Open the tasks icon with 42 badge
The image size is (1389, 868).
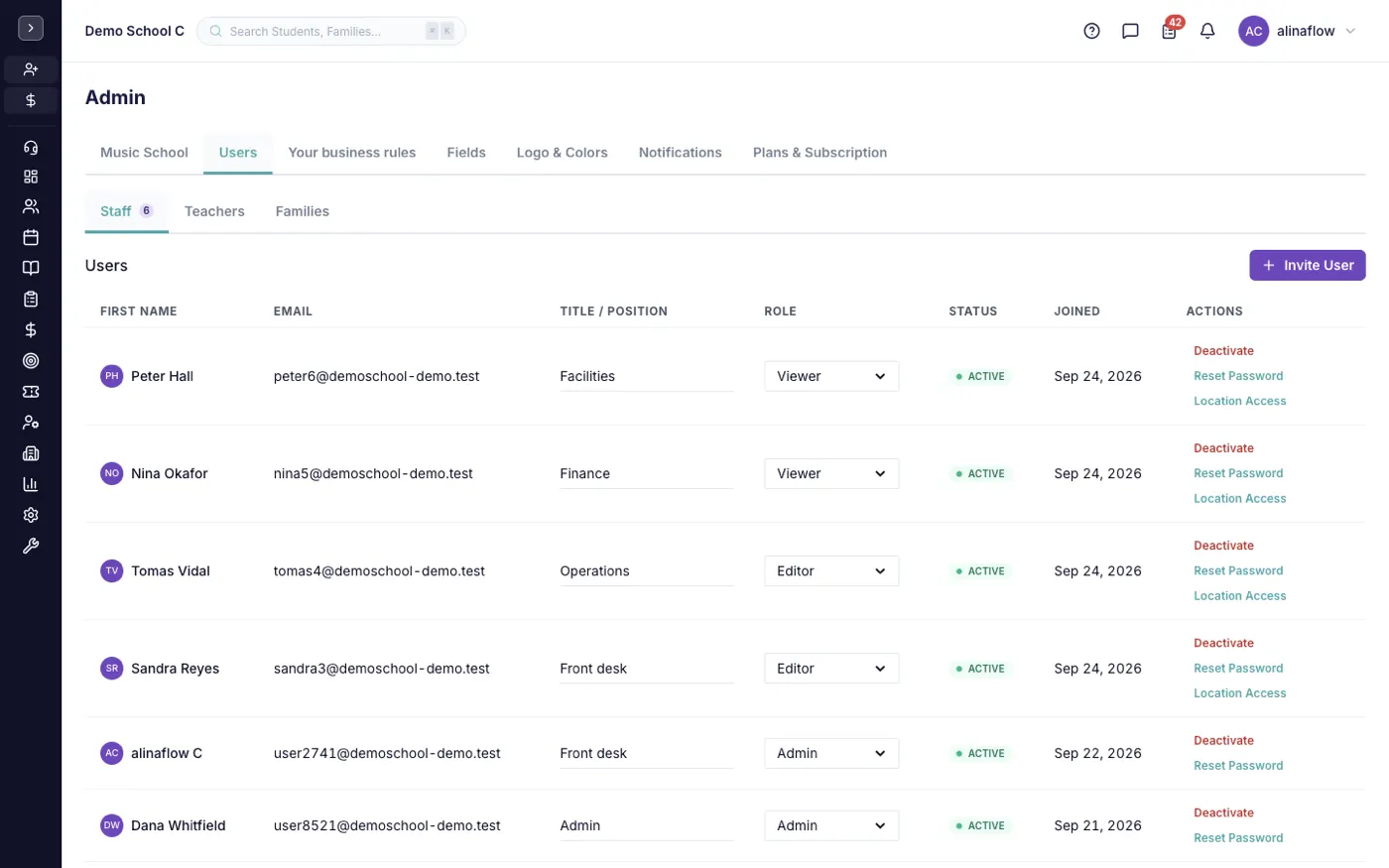point(1169,31)
